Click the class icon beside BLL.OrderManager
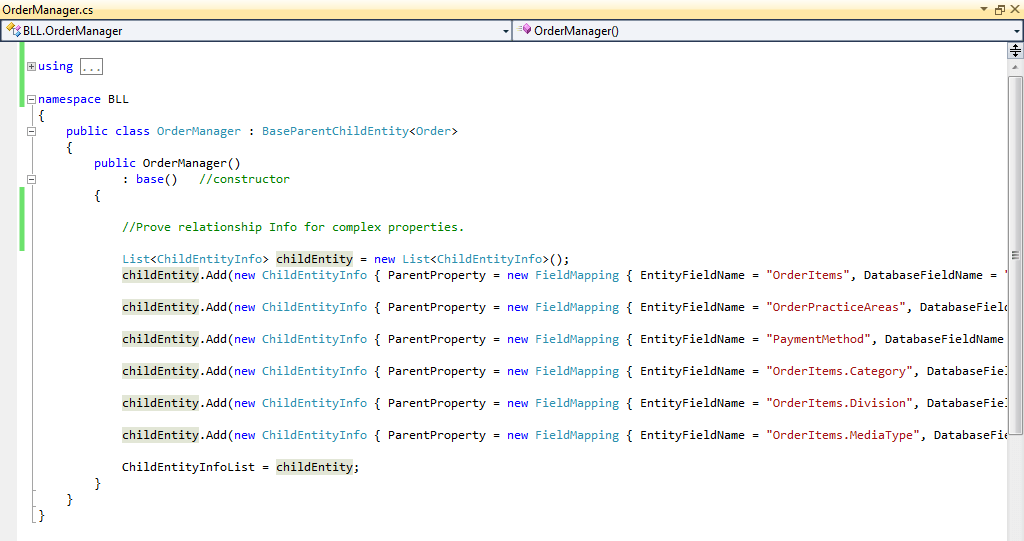1024x541 pixels. pos(13,31)
